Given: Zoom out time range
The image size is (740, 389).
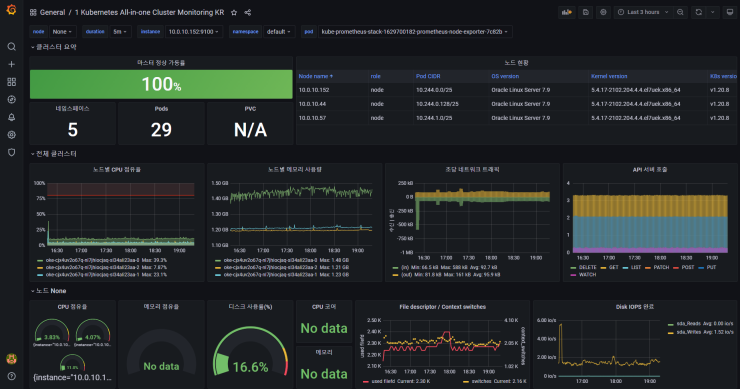Looking at the screenshot, I should [x=680, y=12].
